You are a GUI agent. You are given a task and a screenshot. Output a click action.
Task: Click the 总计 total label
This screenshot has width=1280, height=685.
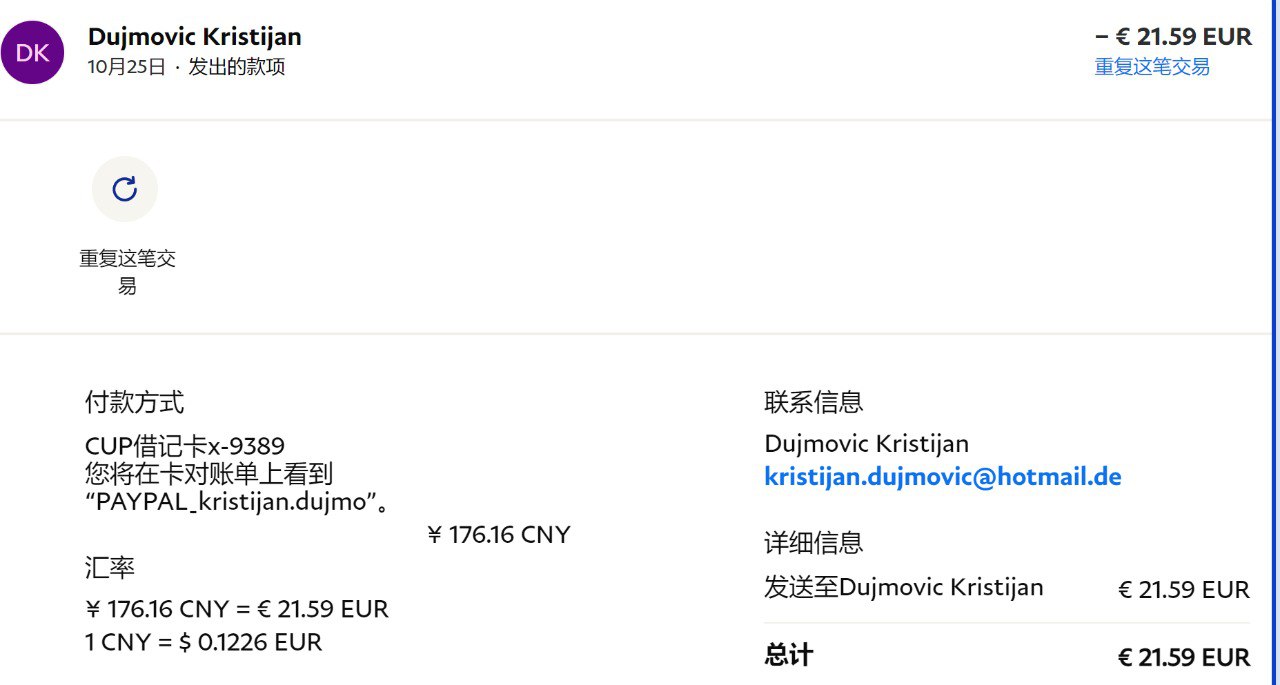click(x=788, y=656)
